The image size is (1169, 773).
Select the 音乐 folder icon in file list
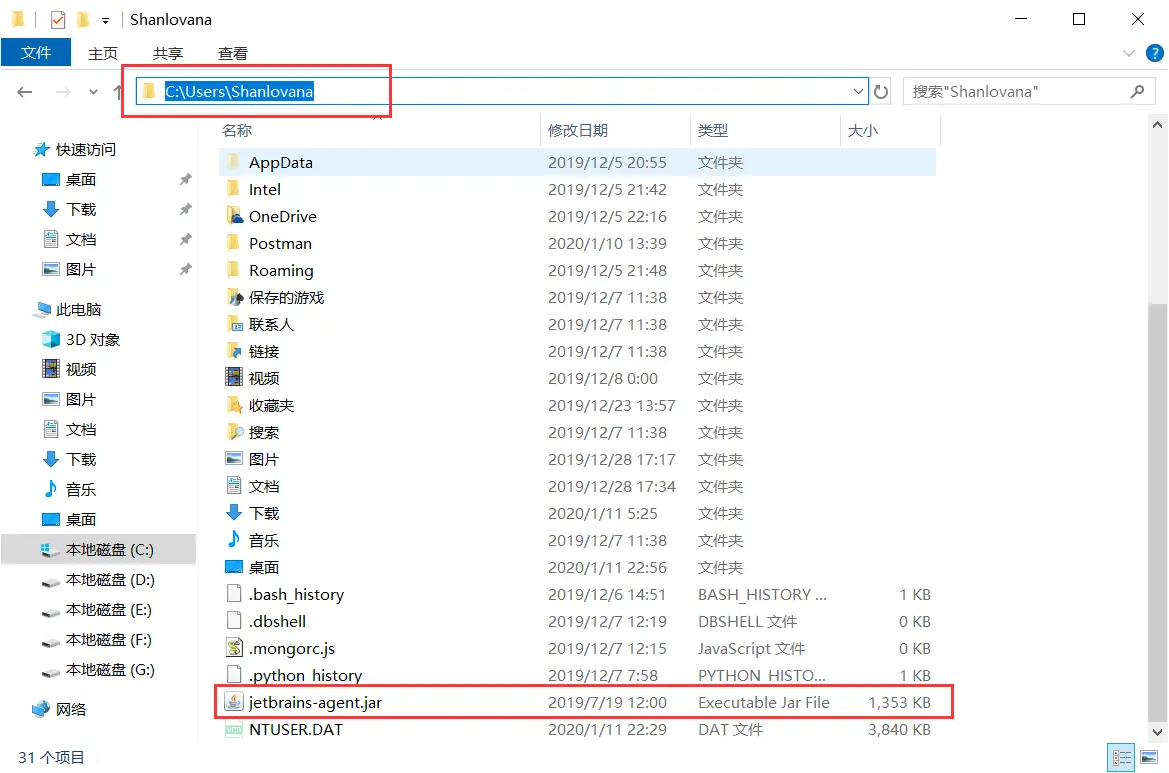pyautogui.click(x=234, y=540)
